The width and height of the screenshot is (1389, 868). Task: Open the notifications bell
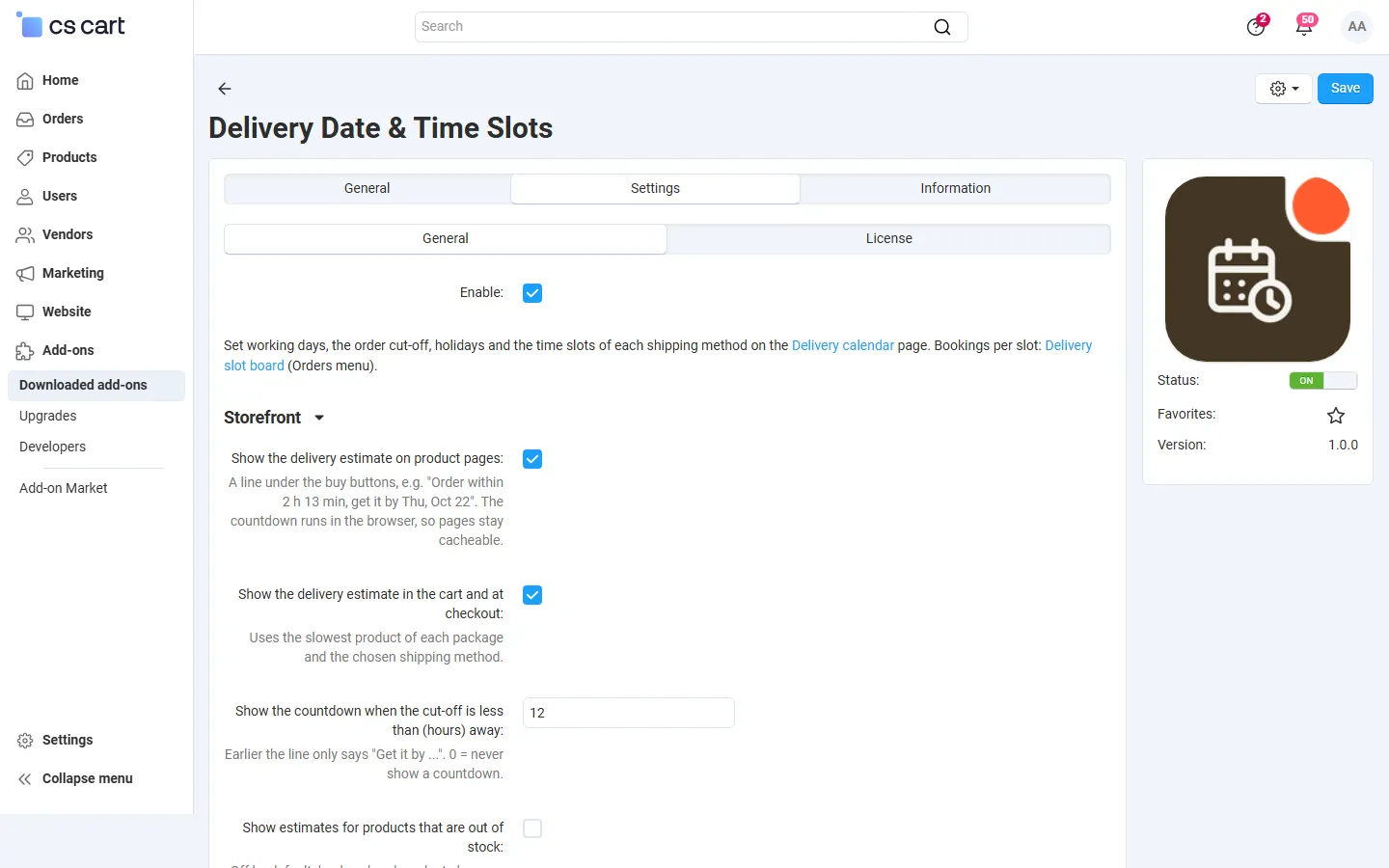click(1304, 26)
